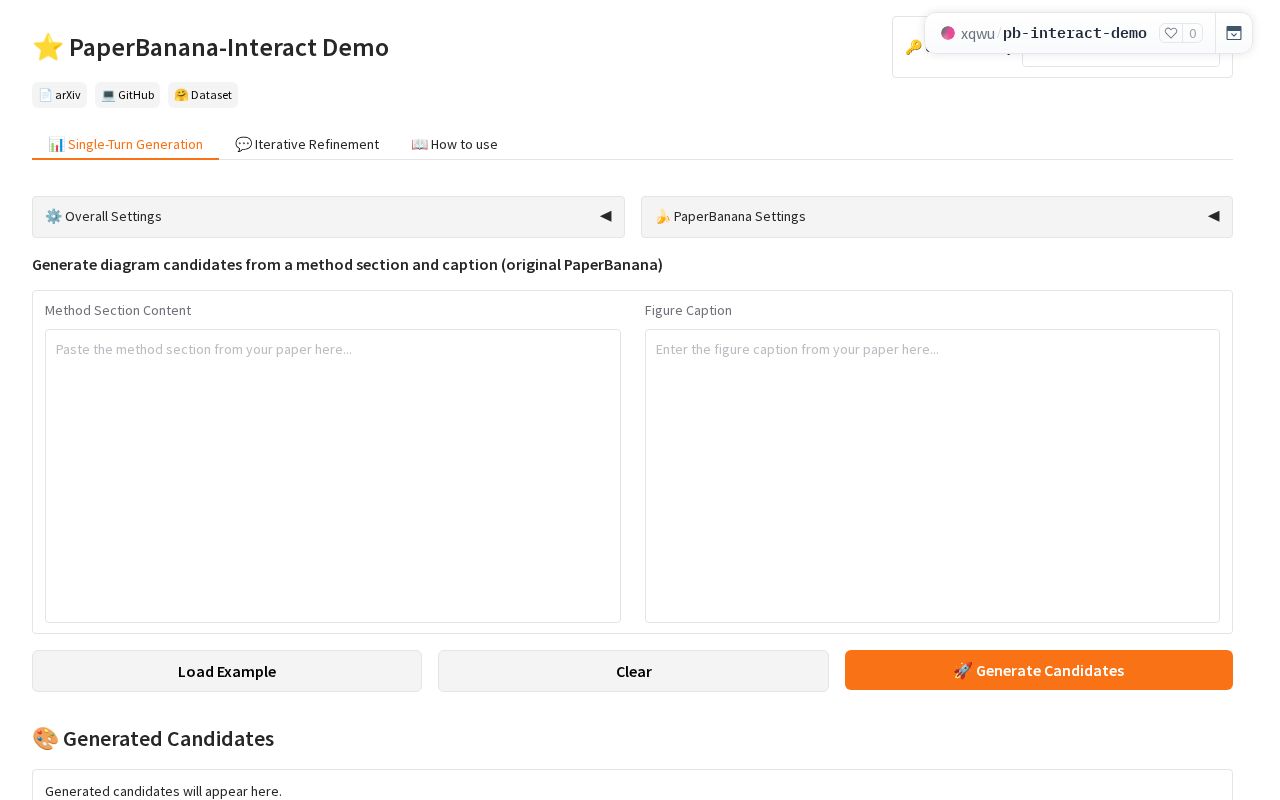The width and height of the screenshot is (1280, 800).
Task: Open the pb-interact-demo space link
Action: [x=1075, y=33]
